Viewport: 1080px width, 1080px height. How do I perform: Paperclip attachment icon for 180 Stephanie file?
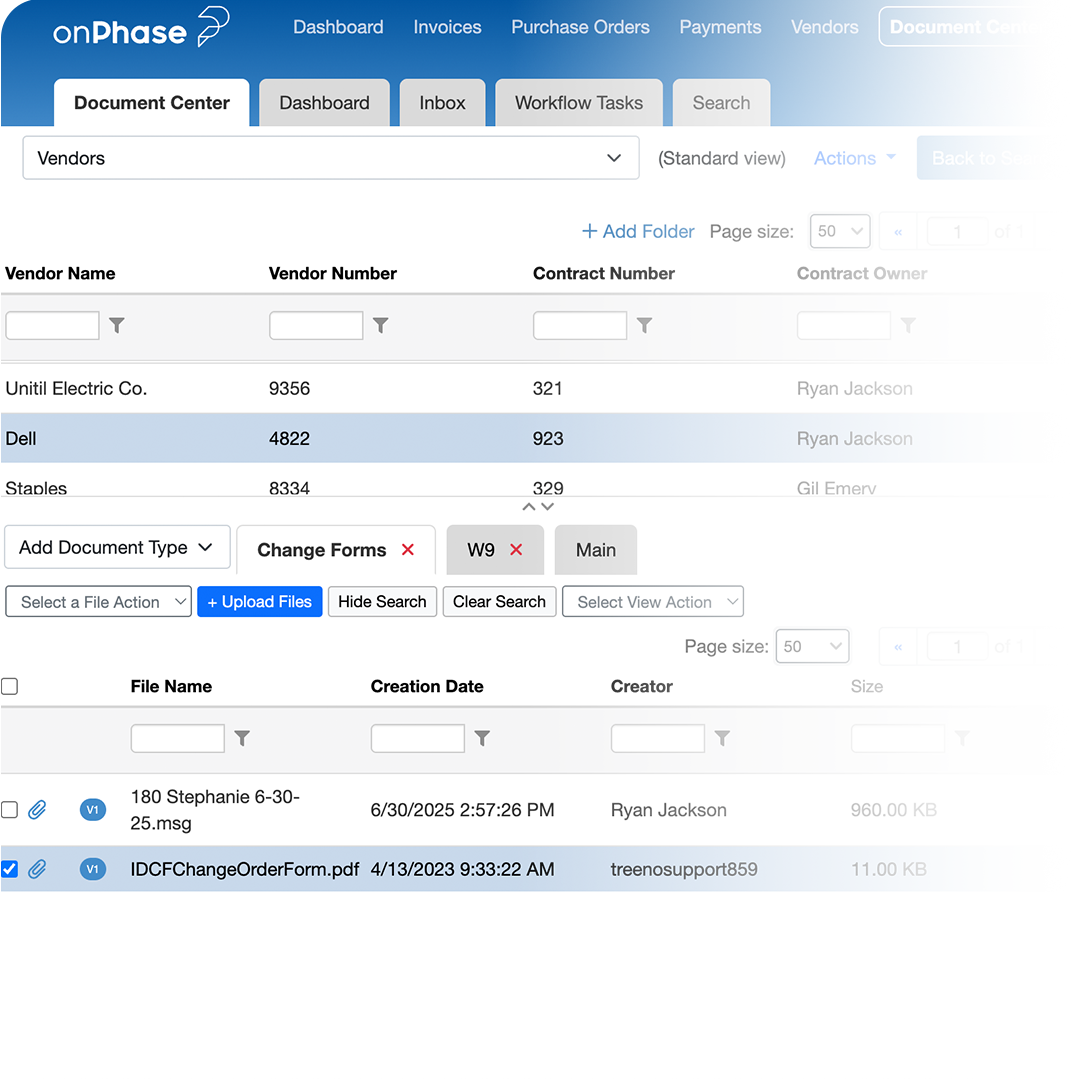(x=37, y=809)
